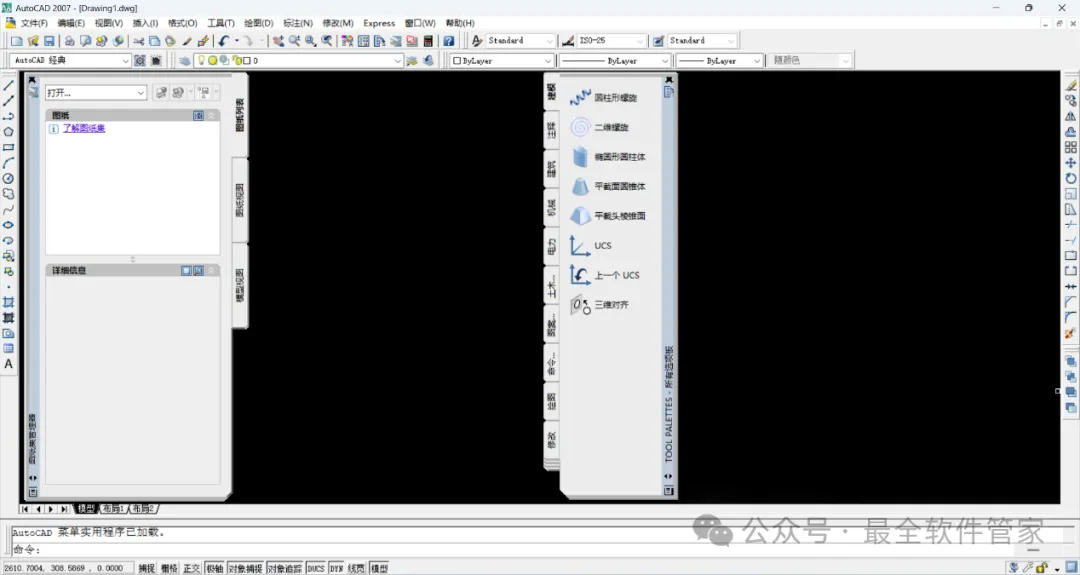Toggle 栅格 grid display
This screenshot has width=1080, height=575.
pos(169,569)
